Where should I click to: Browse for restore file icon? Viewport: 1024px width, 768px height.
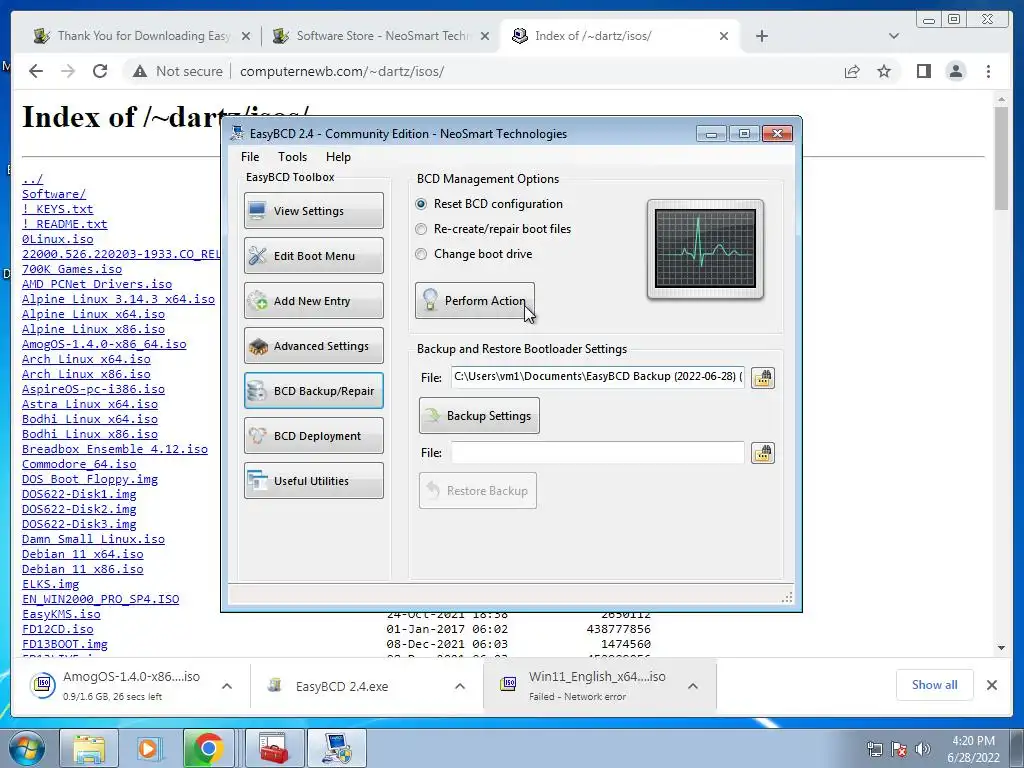point(763,453)
